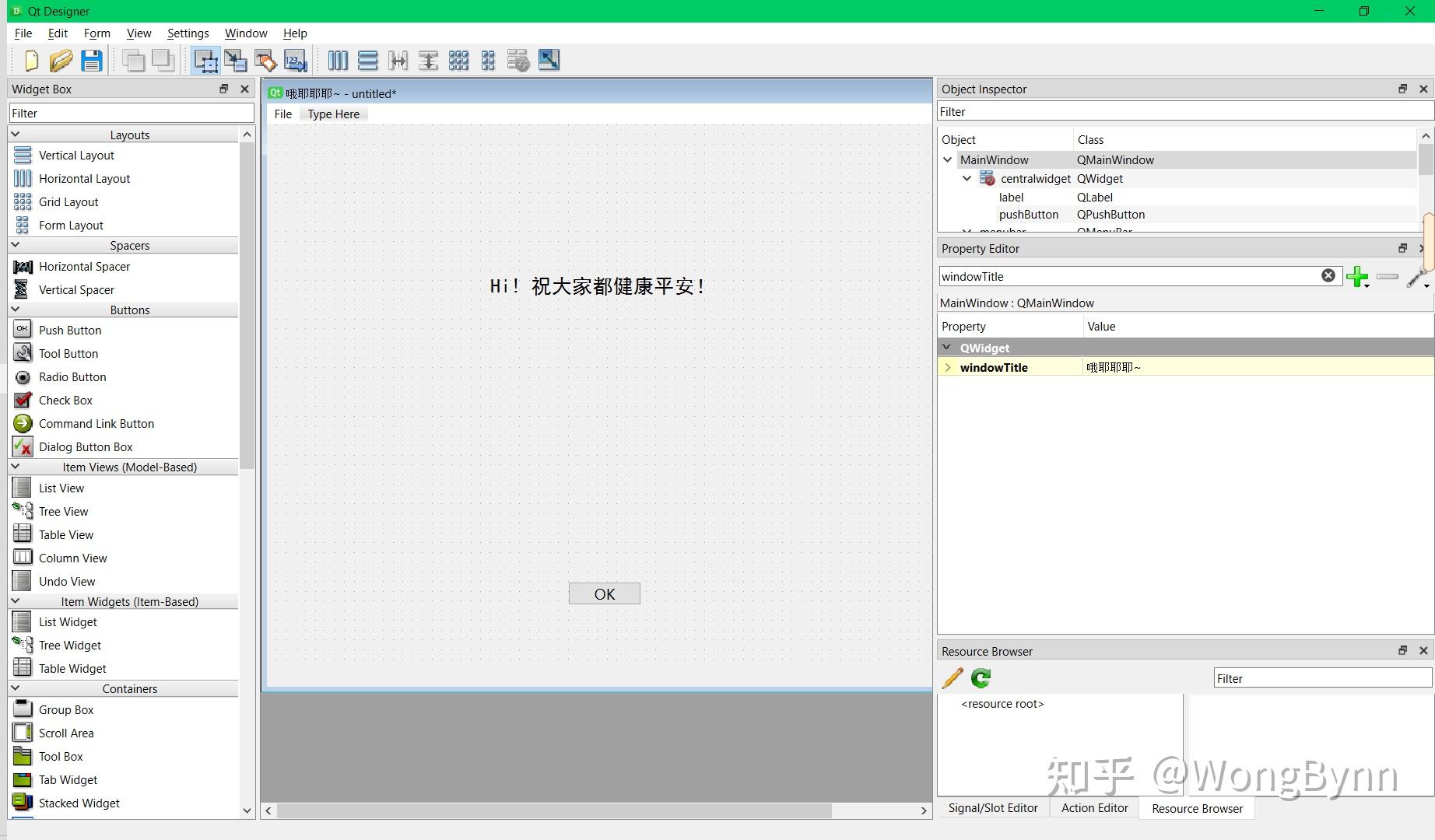Open an existing form
1435x840 pixels.
[61, 61]
